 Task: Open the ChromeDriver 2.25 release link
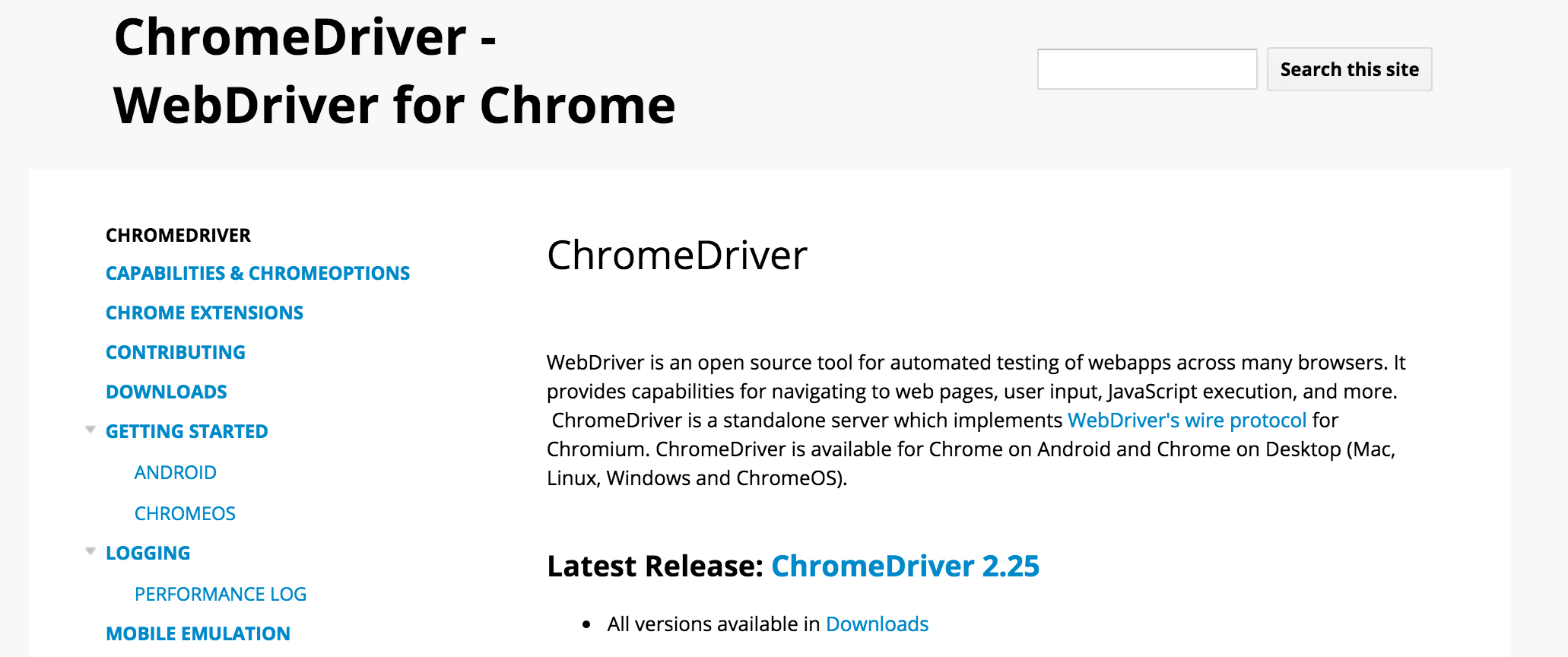905,566
